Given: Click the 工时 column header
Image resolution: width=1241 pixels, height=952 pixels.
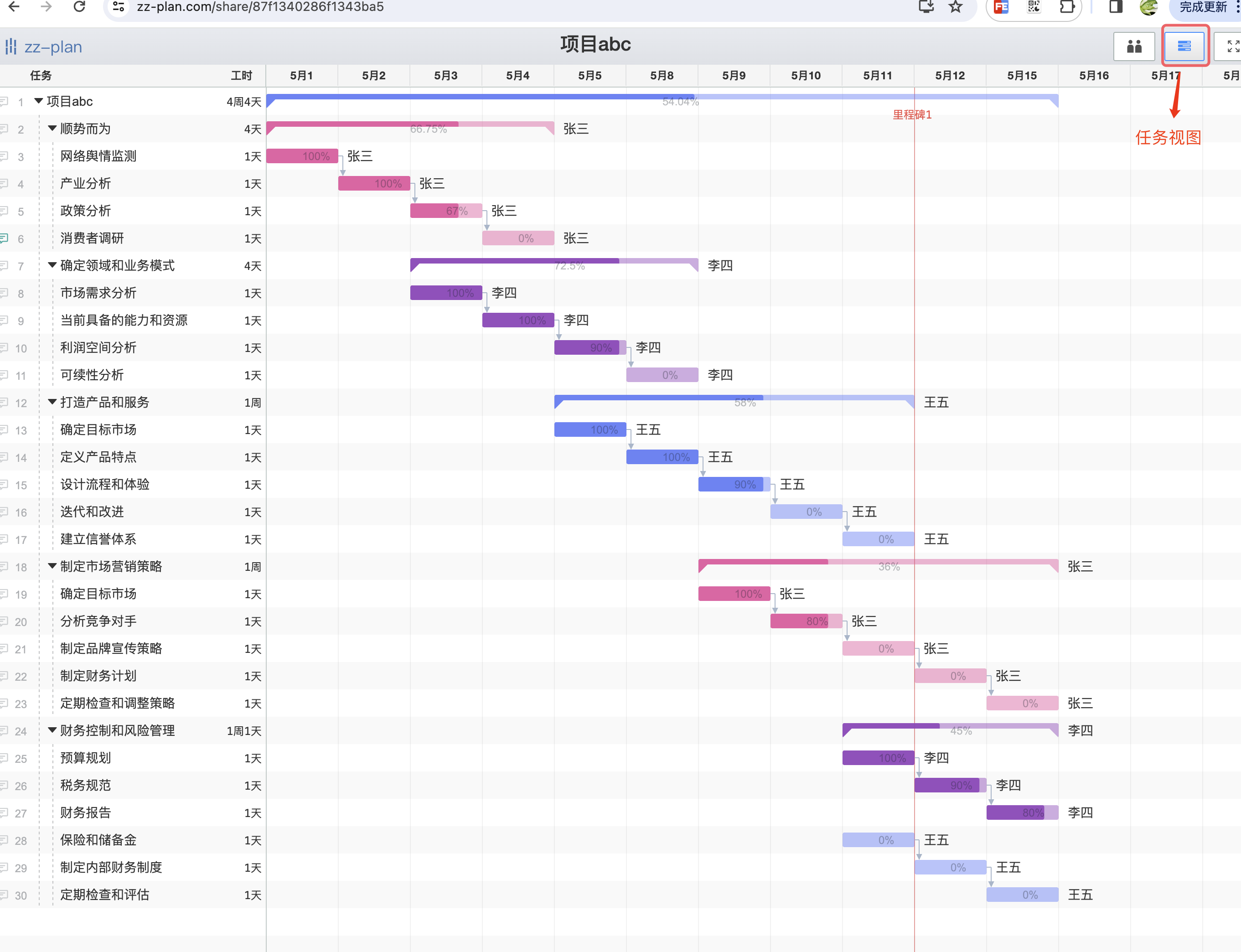Looking at the screenshot, I should [241, 75].
